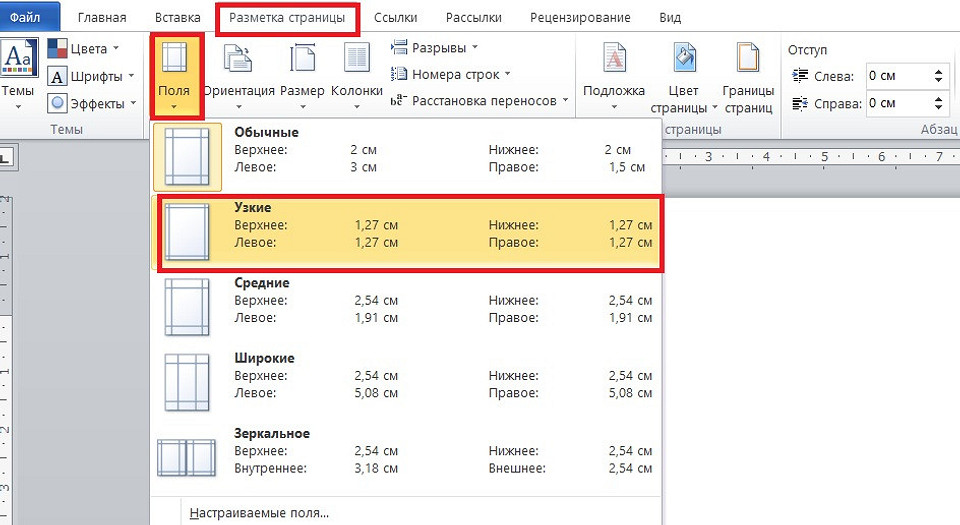Increase the Справа indent with up arrow
This screenshot has height=525, width=960.
click(938, 98)
